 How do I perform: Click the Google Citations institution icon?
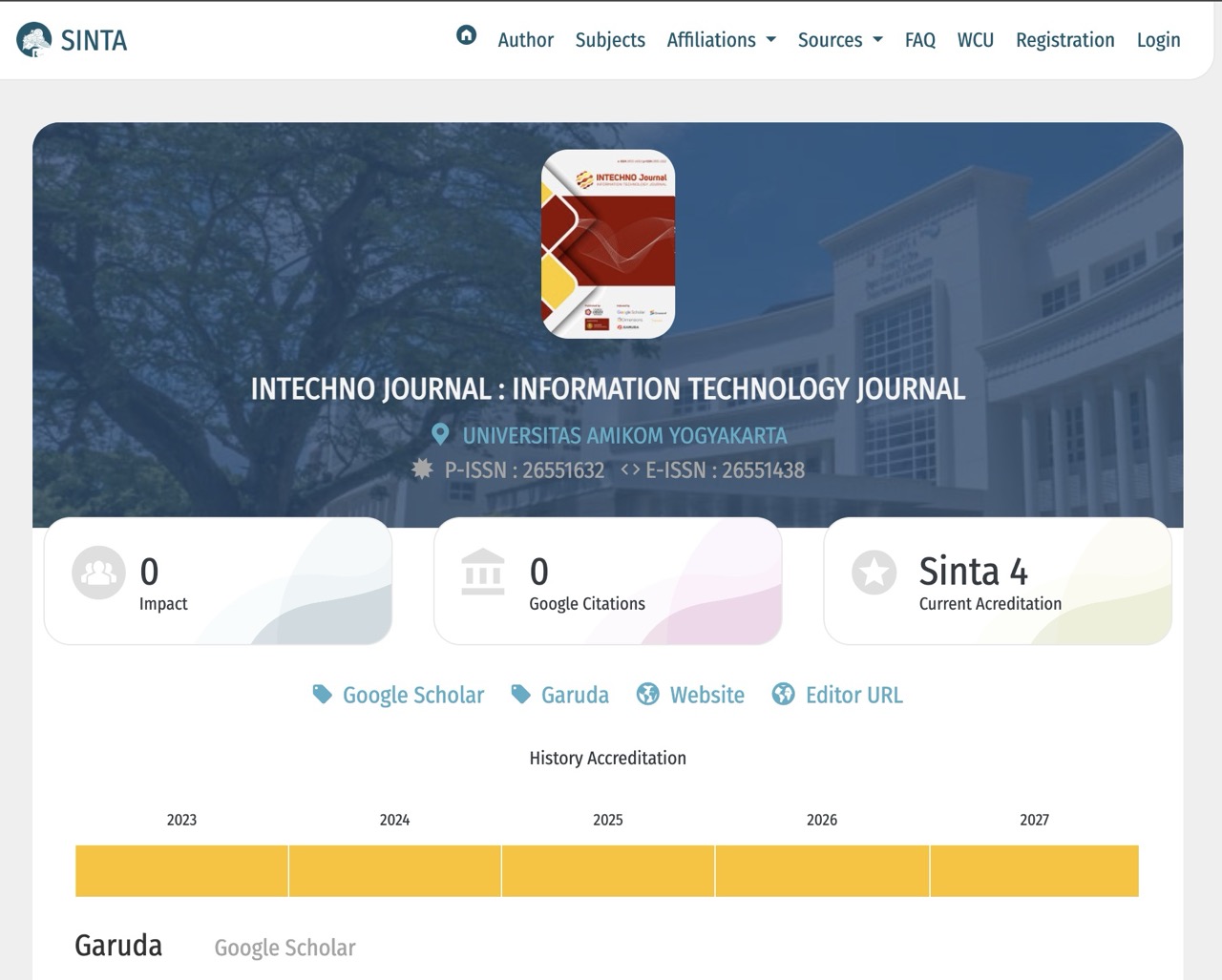(482, 573)
